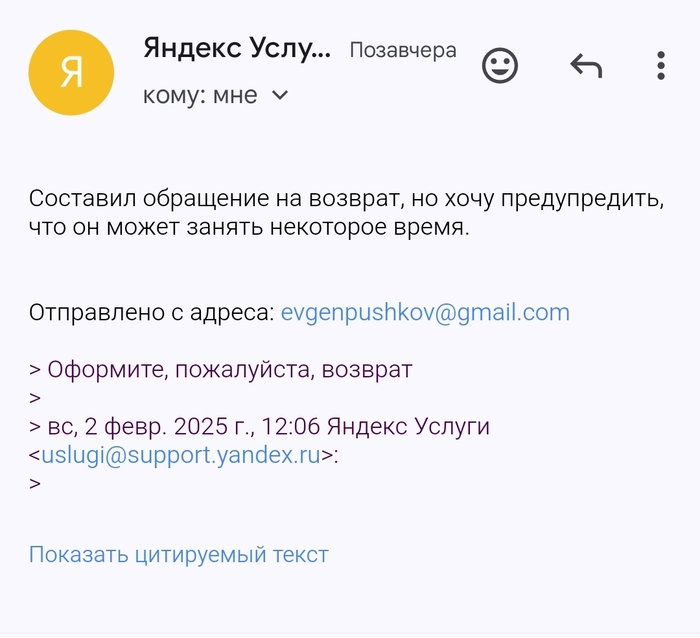Open the evgenpushkov@gmail.com email link
Screen dimensions: 700x638
(425, 312)
